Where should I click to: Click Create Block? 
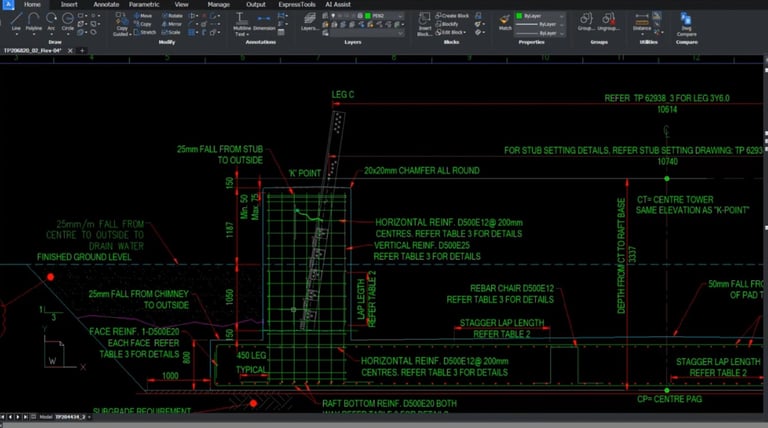(x=452, y=16)
